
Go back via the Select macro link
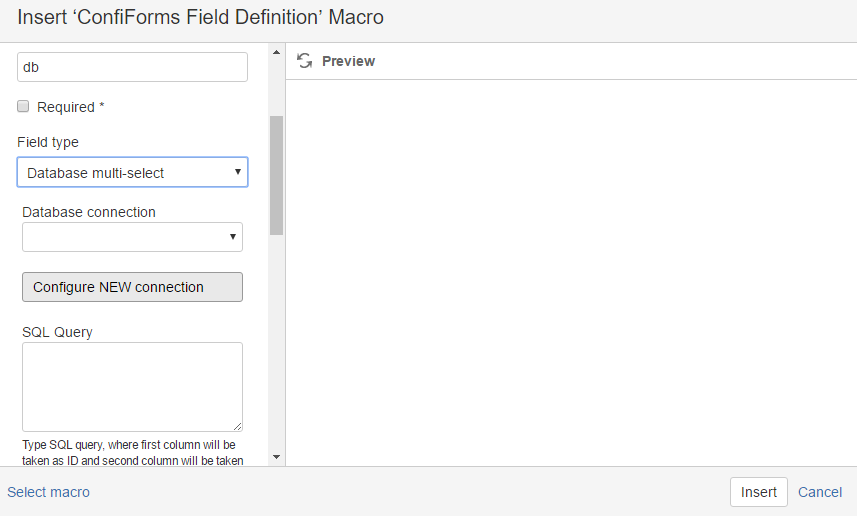point(48,492)
